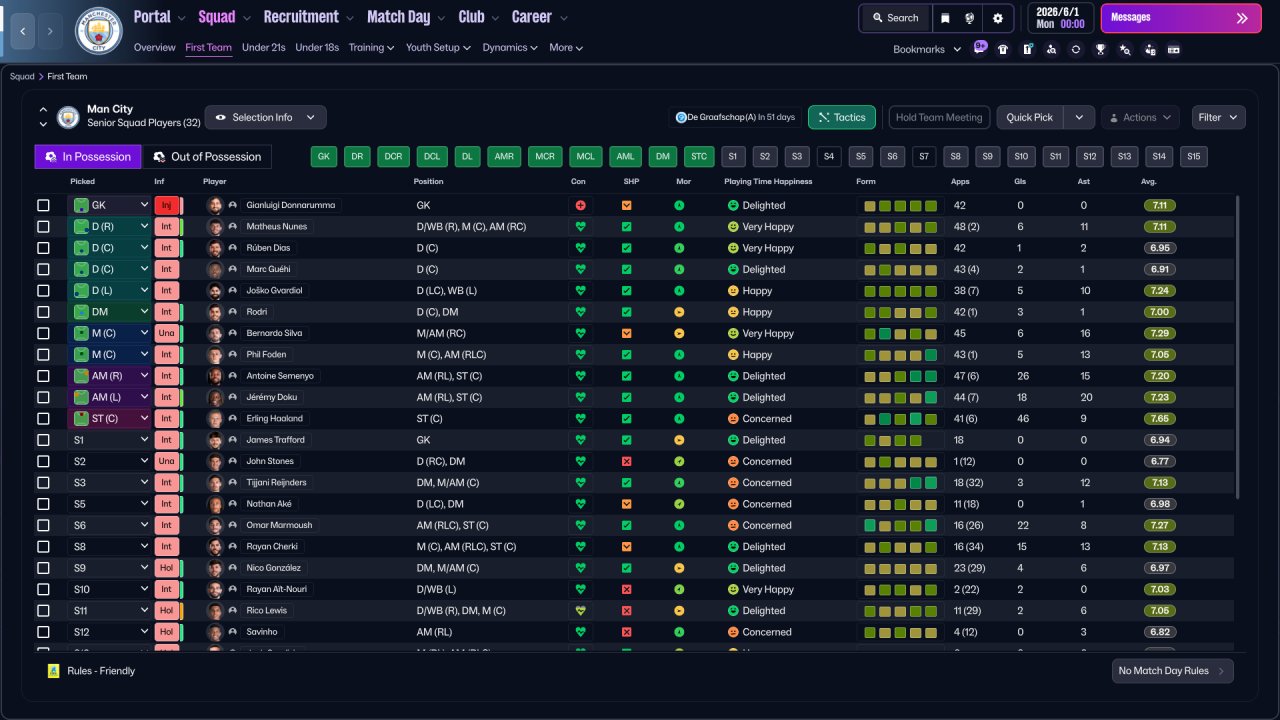Click Omar Marmoush's form rating squares
Viewport: 1280px width, 720px height.
901,525
